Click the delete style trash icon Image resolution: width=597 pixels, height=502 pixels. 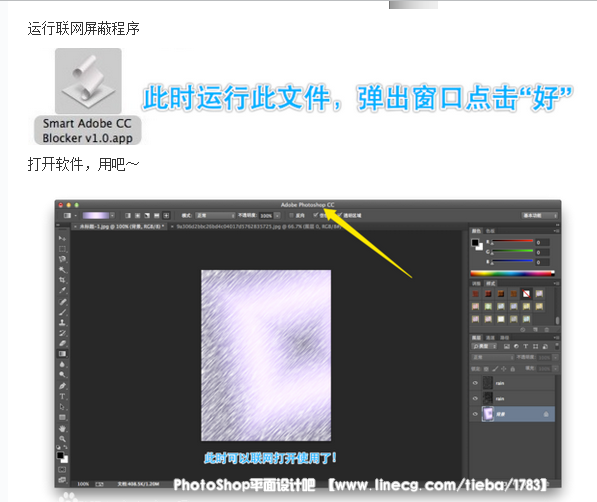coord(547,329)
